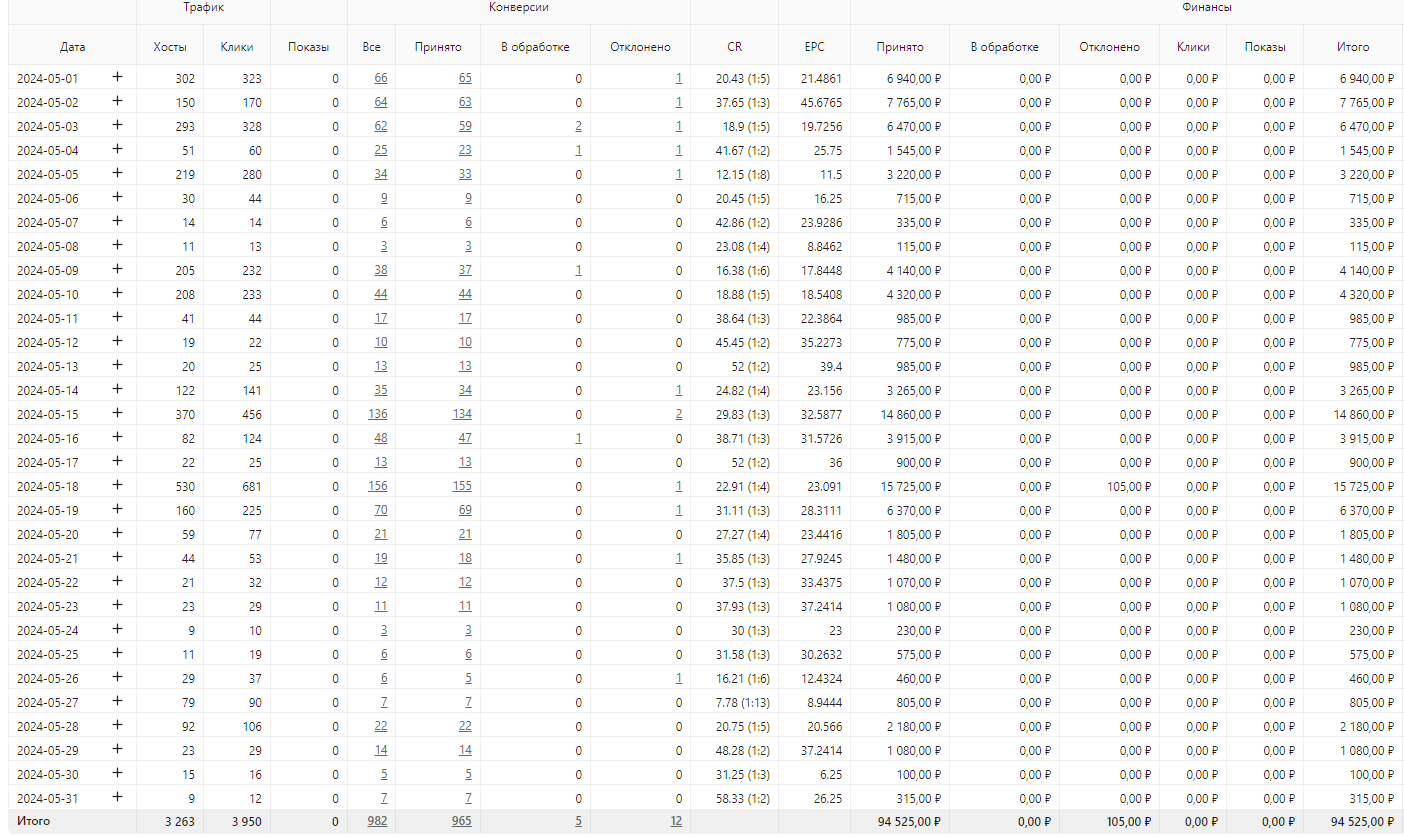Click plus icon for 2024-05-27
The width and height of the screenshot is (1404, 837).
click(117, 701)
